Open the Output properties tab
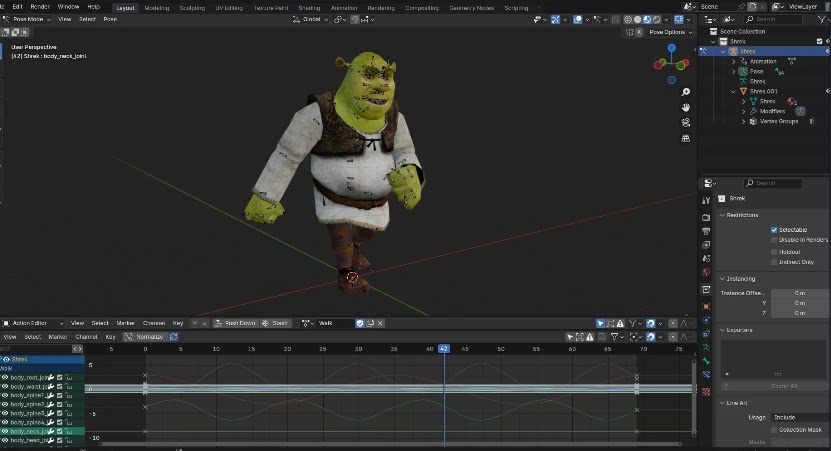Screen dimensions: 831x451 pos(706,231)
